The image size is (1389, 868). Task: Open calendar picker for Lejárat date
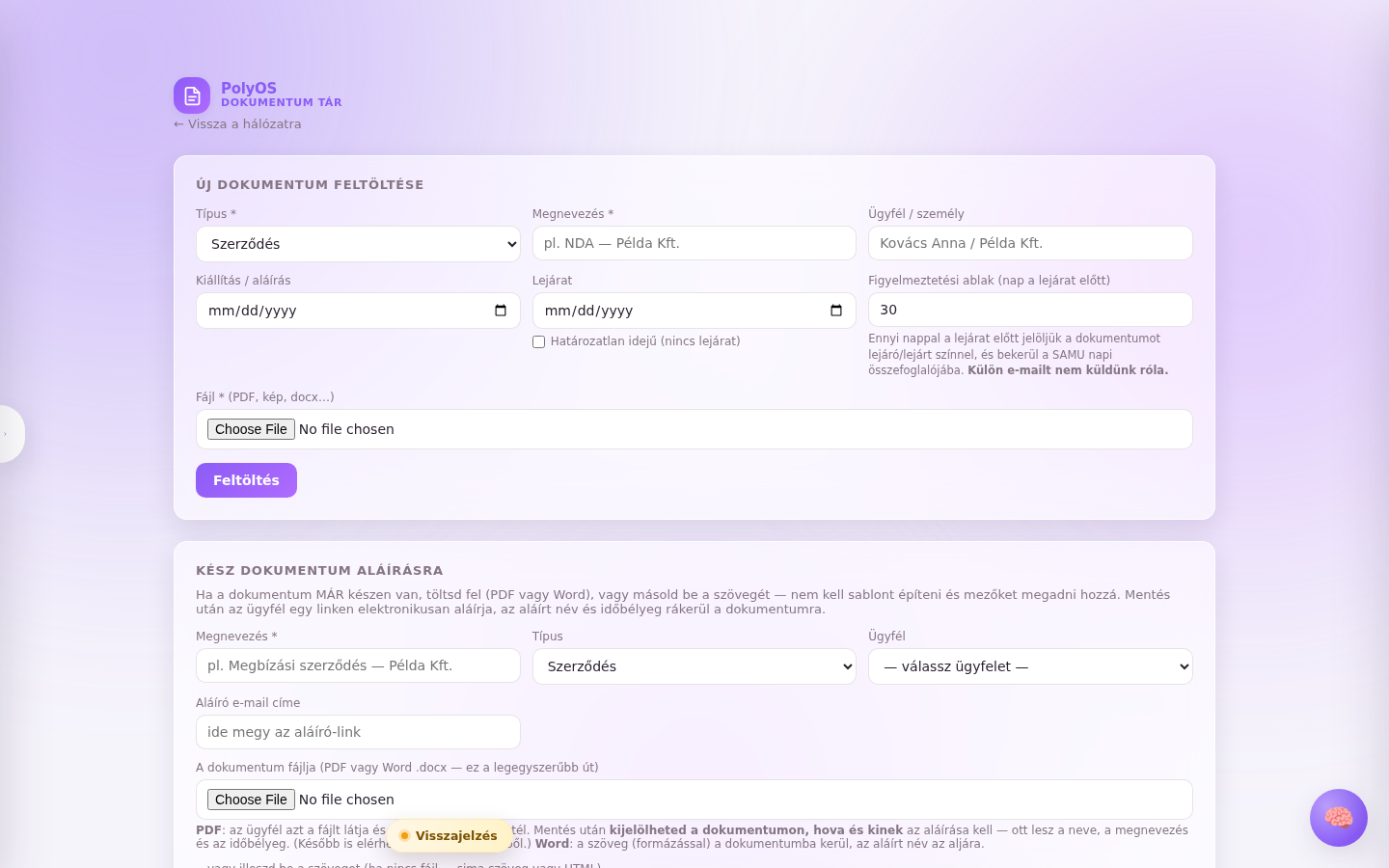tap(836, 311)
